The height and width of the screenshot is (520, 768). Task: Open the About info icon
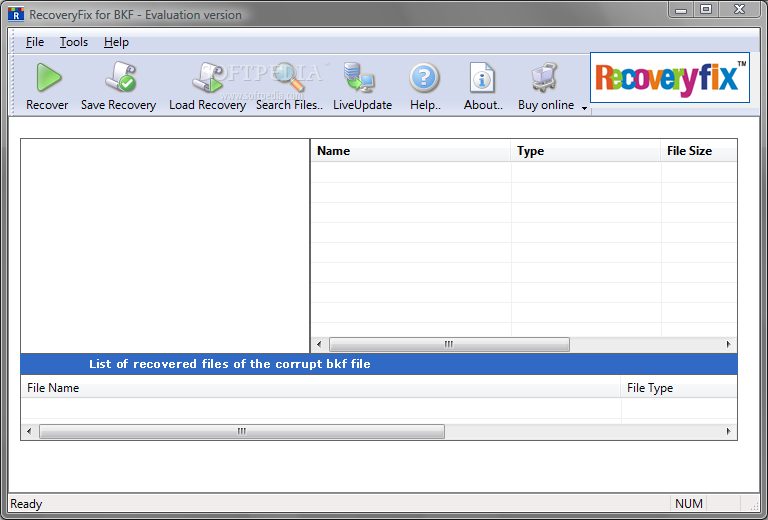pos(482,77)
